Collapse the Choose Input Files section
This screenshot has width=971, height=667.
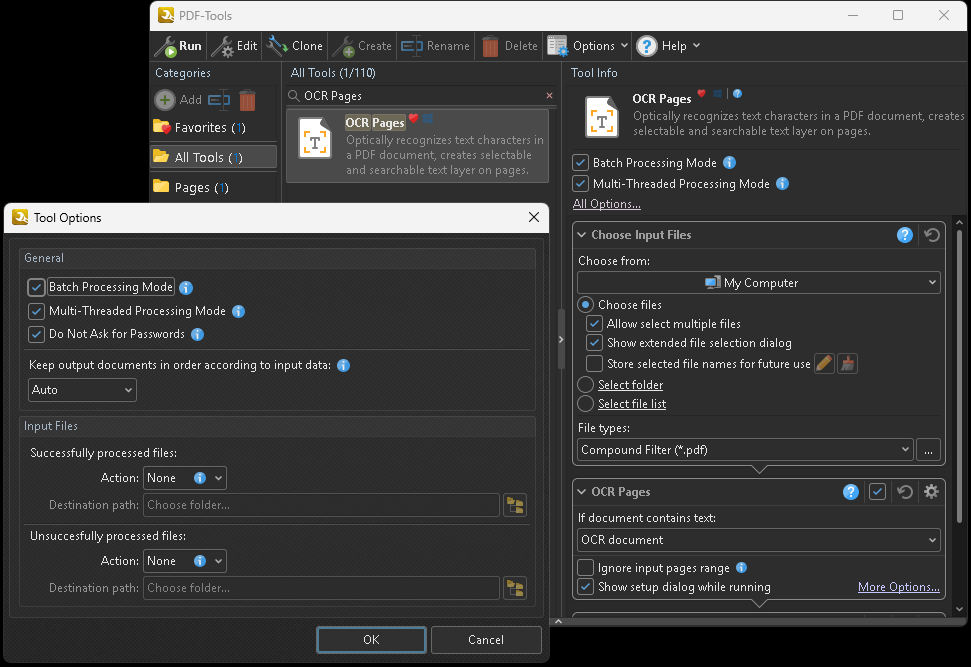pos(583,234)
